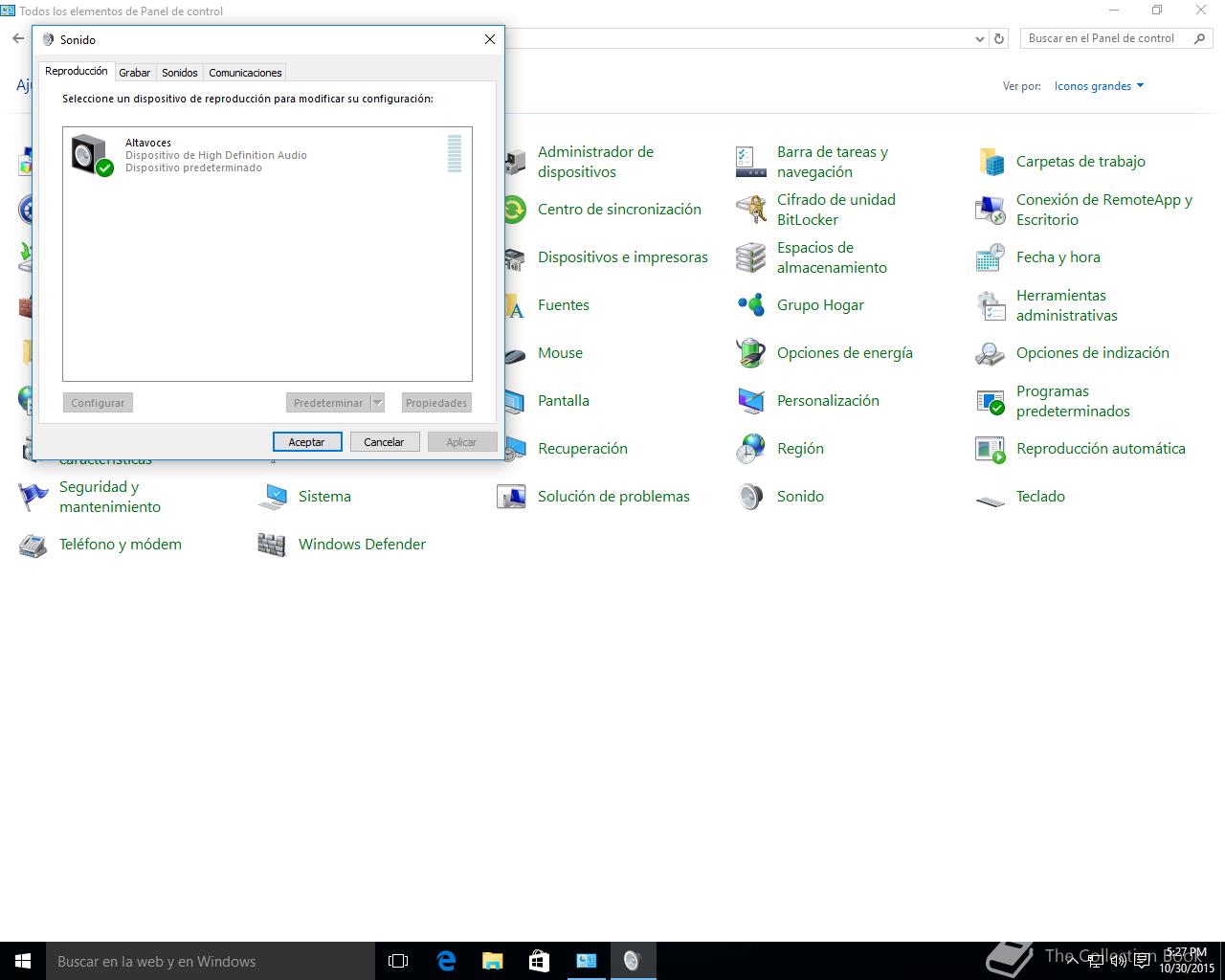Image resolution: width=1225 pixels, height=980 pixels.
Task: Click the Personalización icon
Action: 751,401
